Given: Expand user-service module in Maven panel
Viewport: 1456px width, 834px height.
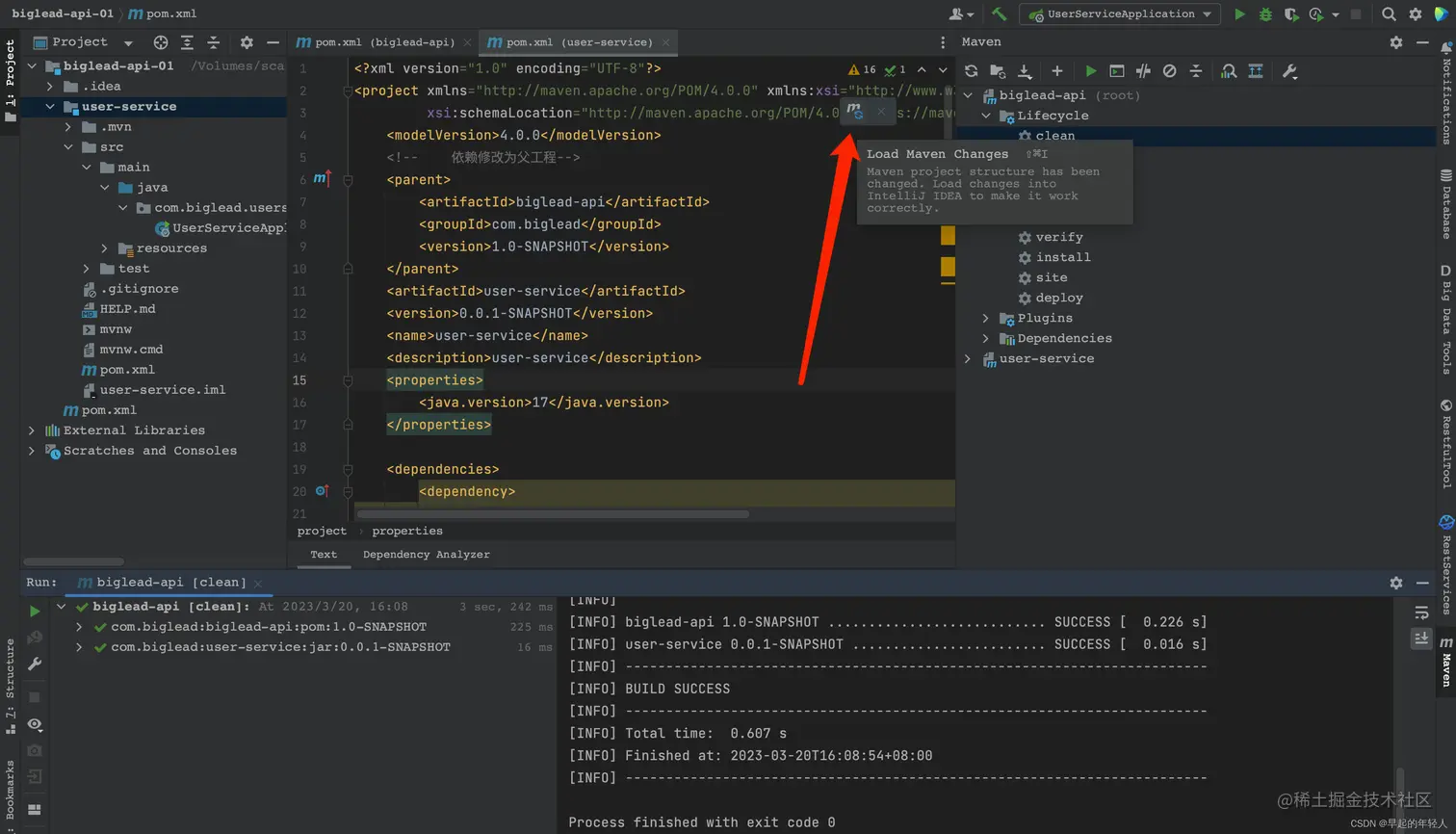Looking at the screenshot, I should pos(968,358).
